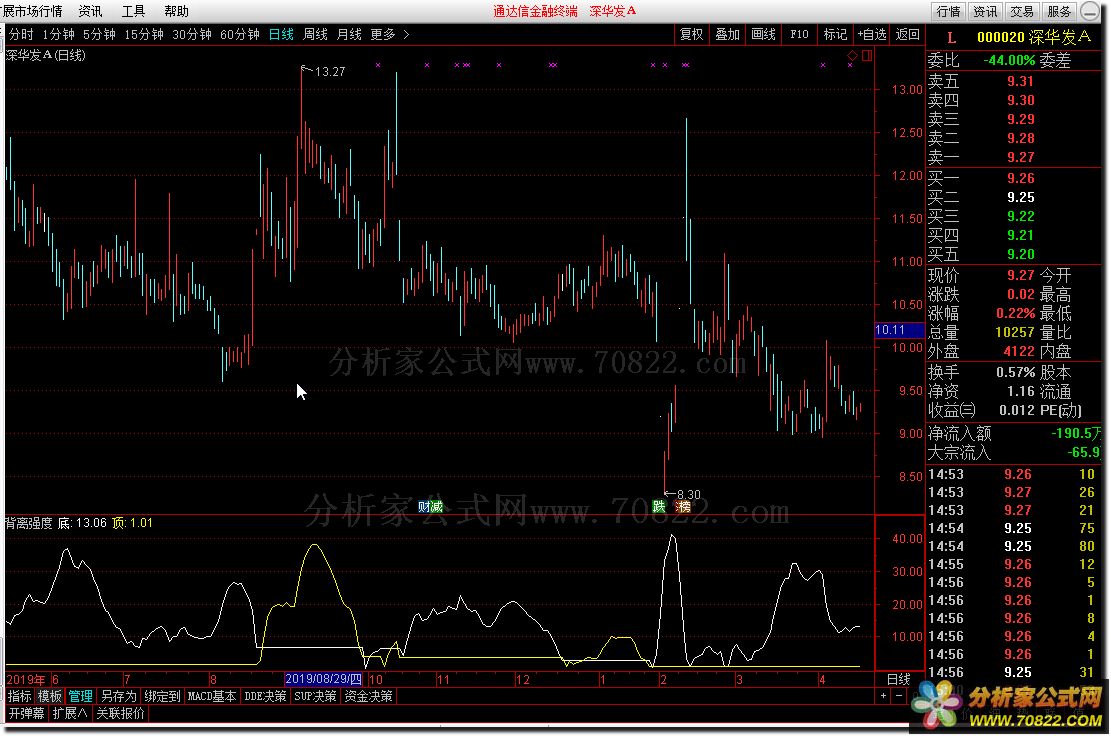Click stock code 000020 深华发A
This screenshot has width=1111, height=736.
click(1034, 38)
